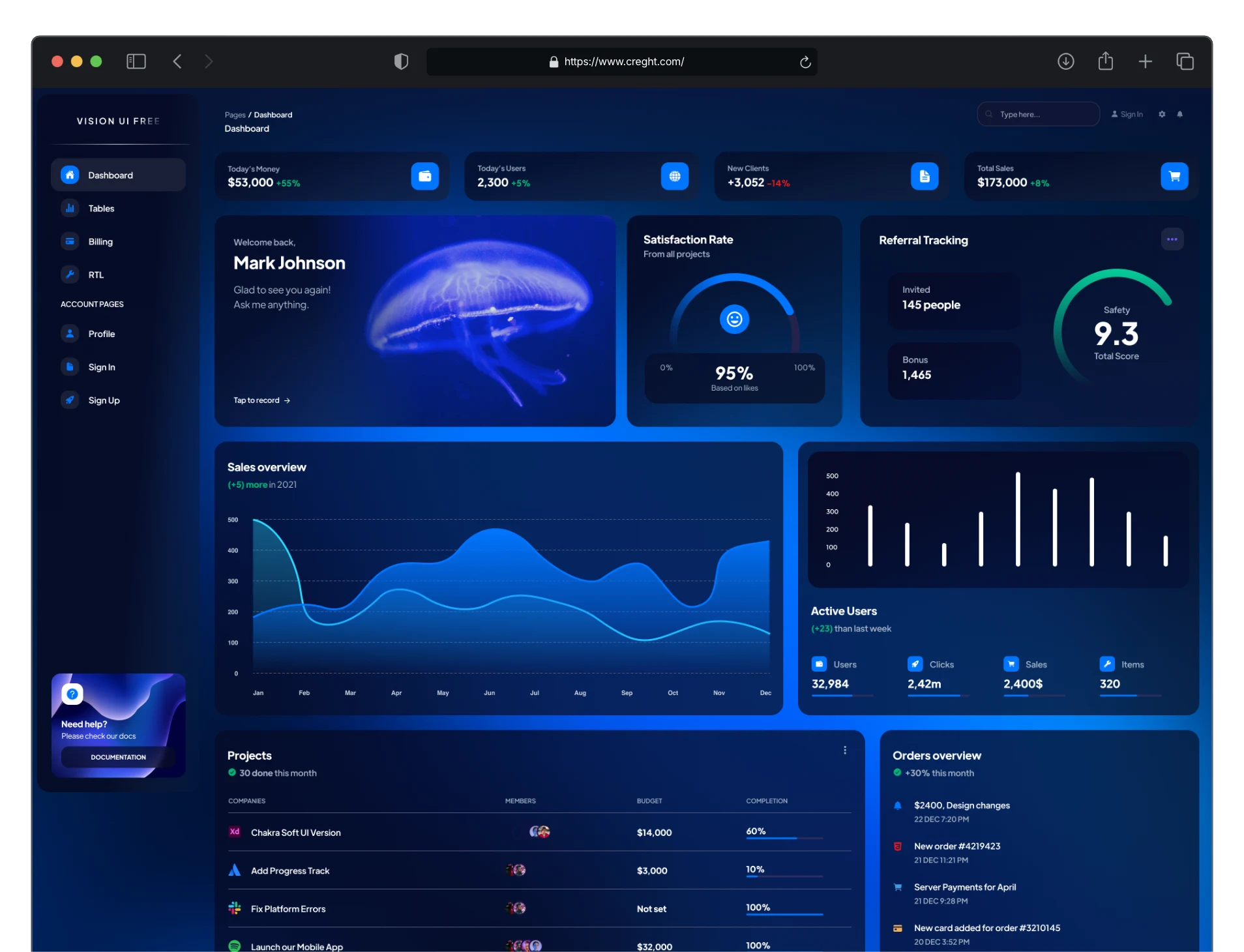1244x952 pixels.
Task: Toggle the browser sidebar panel
Action: click(136, 61)
